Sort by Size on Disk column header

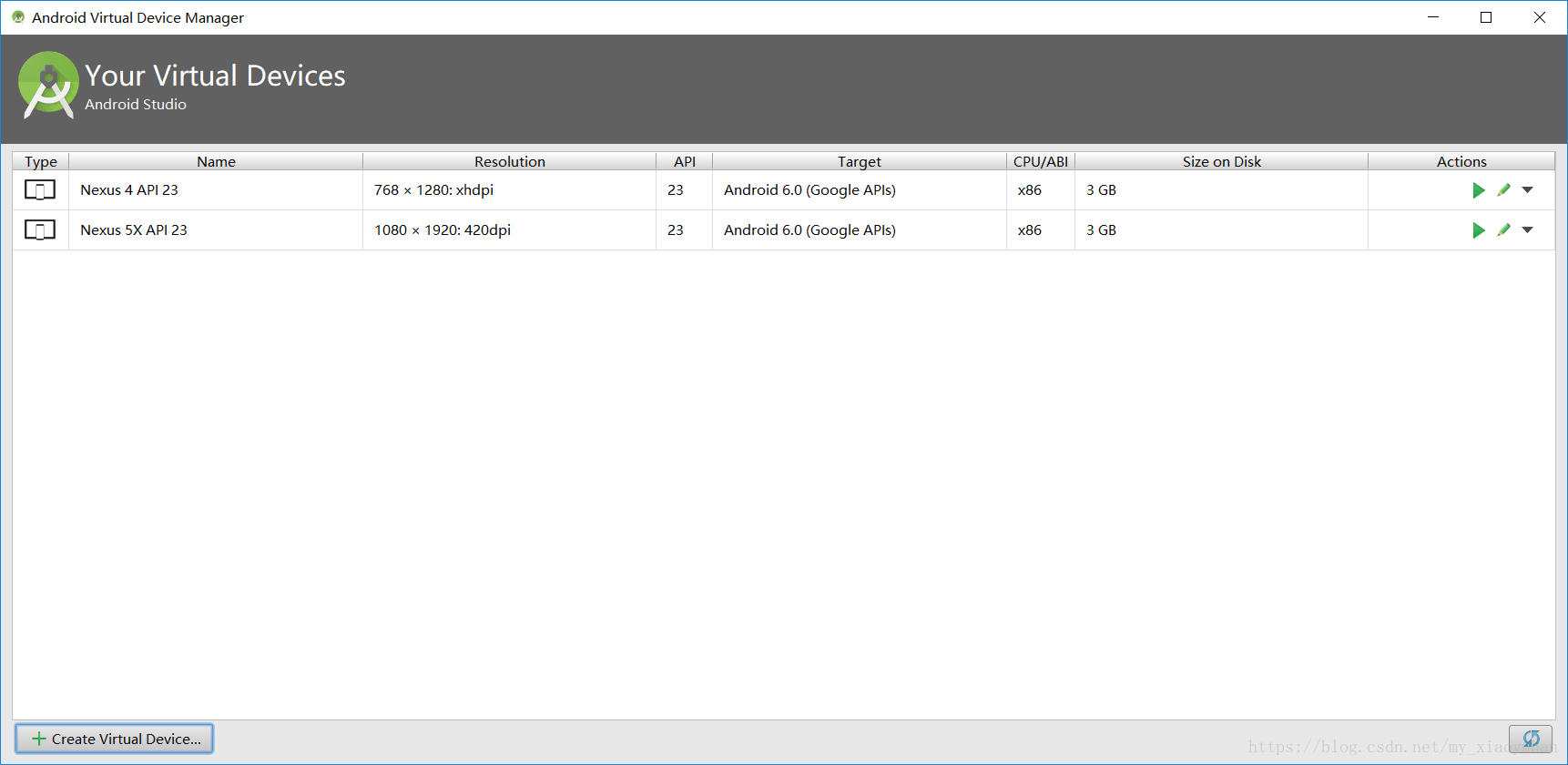(x=1222, y=161)
